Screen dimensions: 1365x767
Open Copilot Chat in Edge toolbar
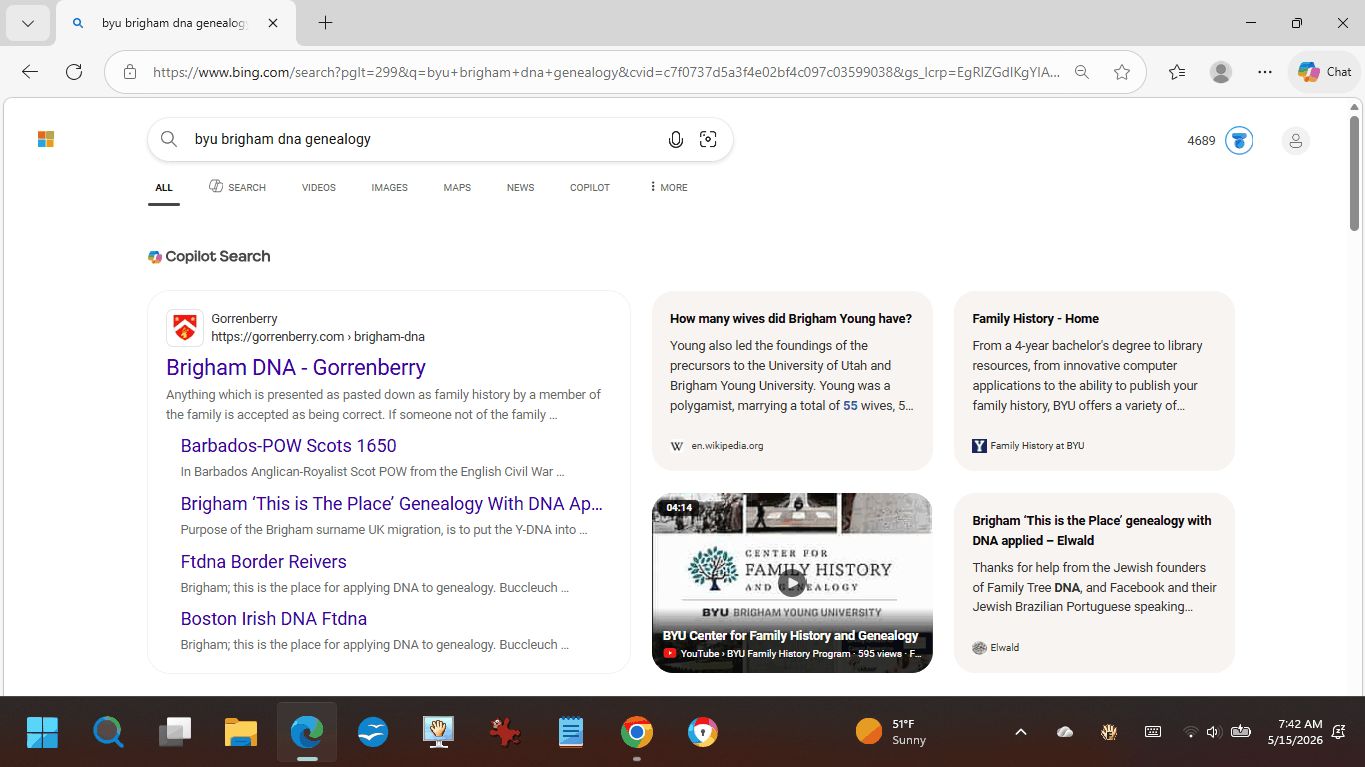pyautogui.click(x=1324, y=72)
